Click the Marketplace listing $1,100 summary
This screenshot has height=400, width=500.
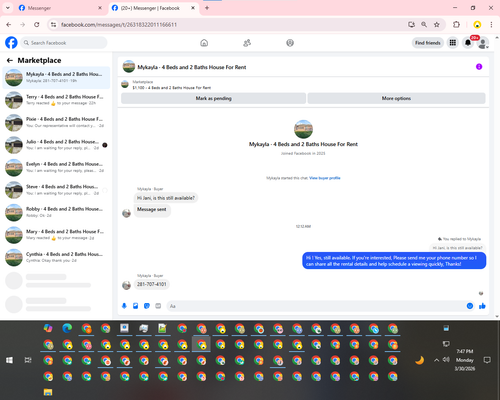click(x=172, y=88)
